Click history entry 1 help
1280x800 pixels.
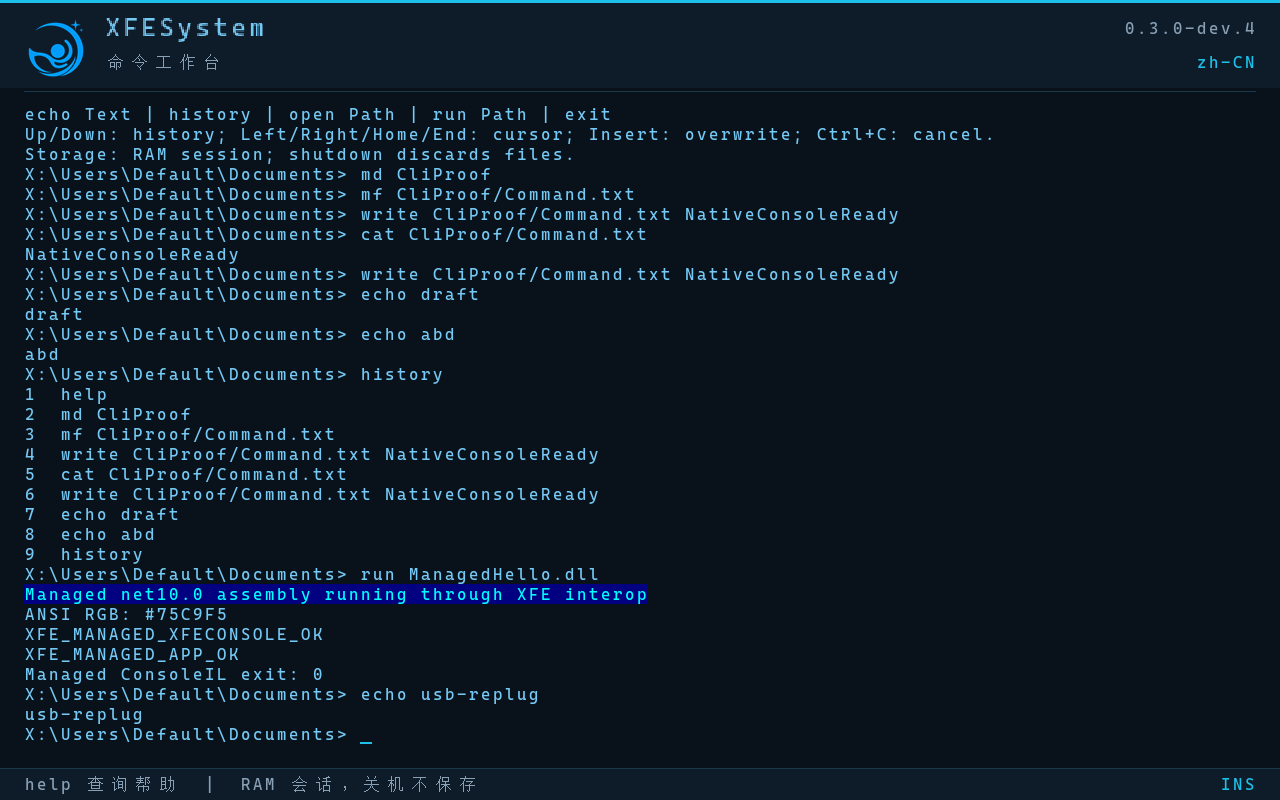67,395
